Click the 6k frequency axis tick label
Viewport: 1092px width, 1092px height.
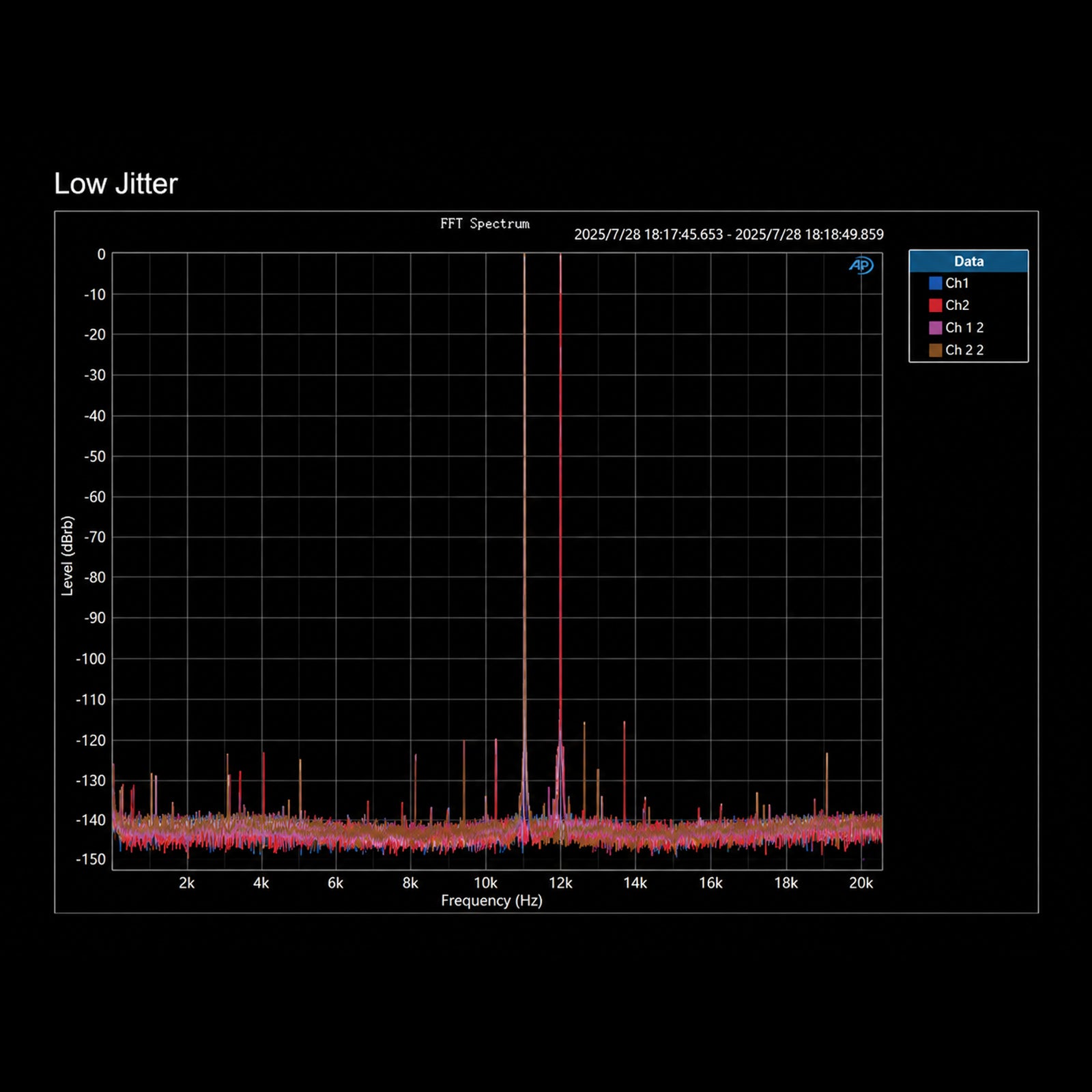tap(335, 883)
